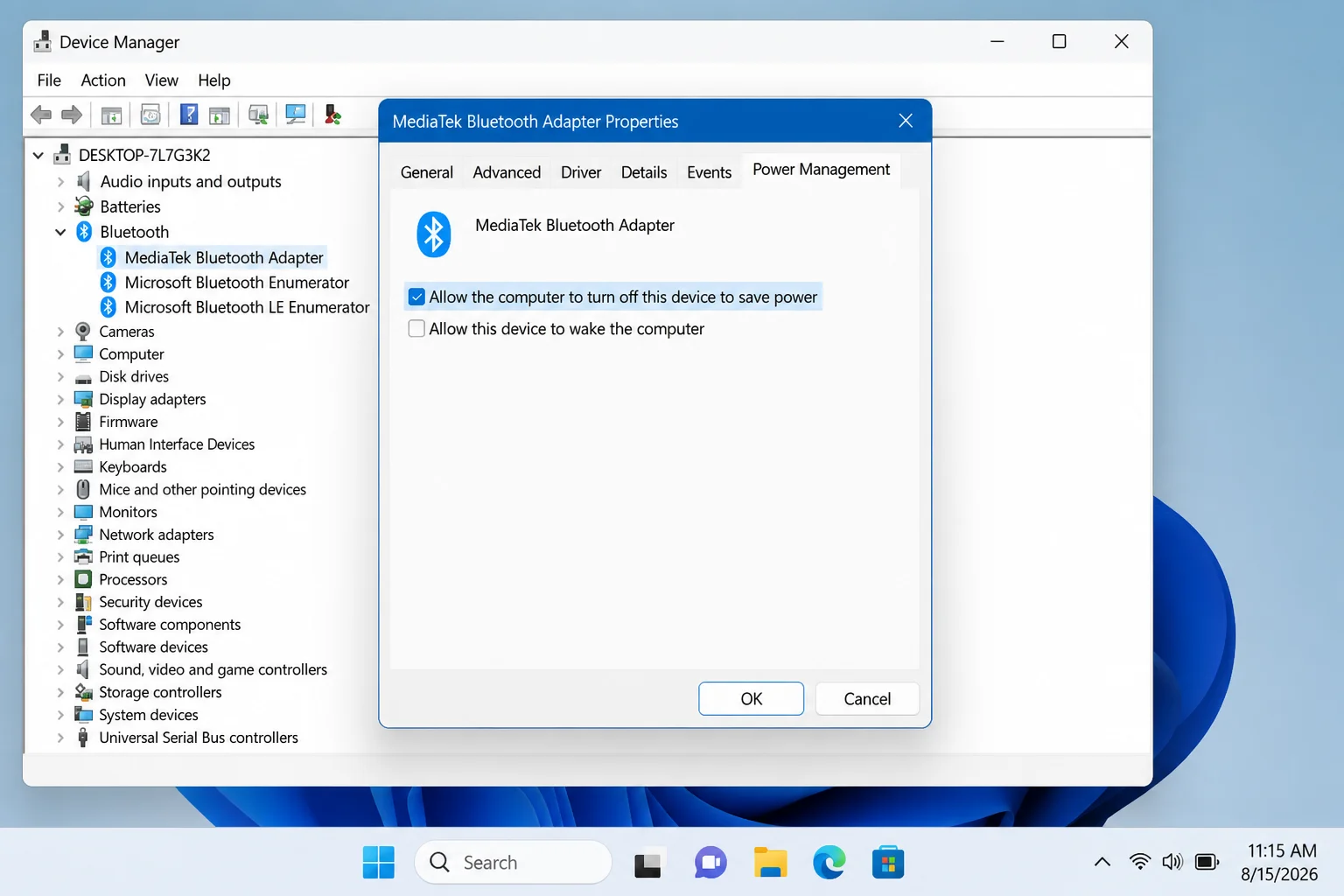Confirm the dialog with OK

click(751, 699)
